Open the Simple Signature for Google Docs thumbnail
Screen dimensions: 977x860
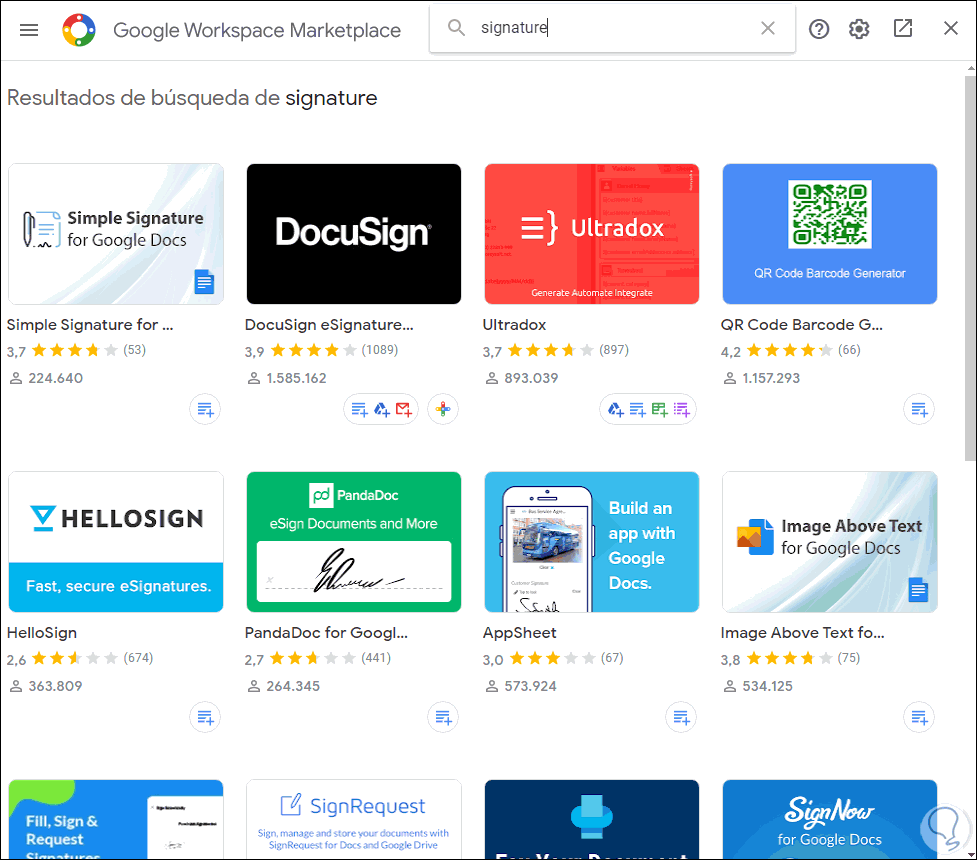[116, 234]
